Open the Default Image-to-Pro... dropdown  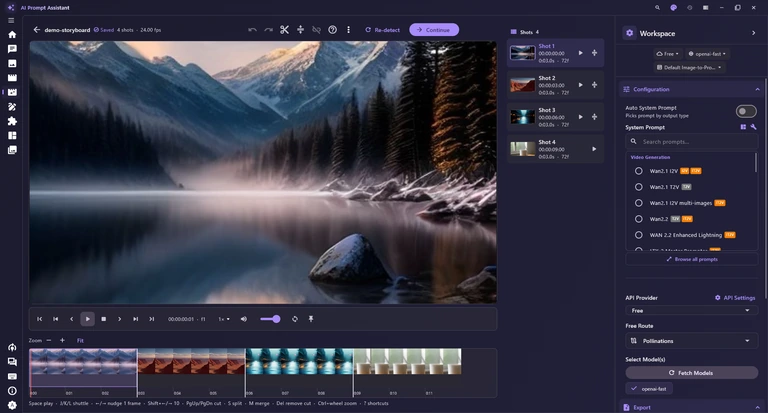point(689,68)
